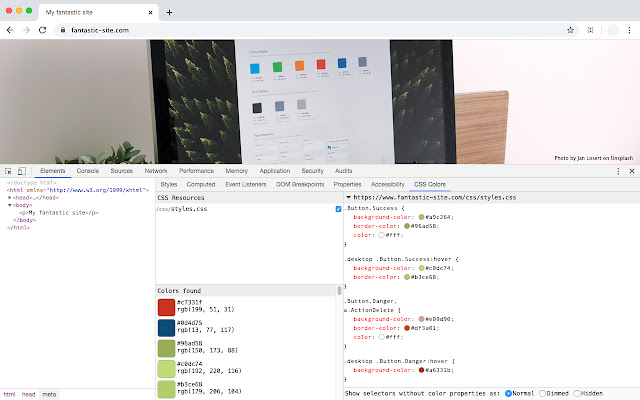Click the Colors found list scrollbar

[x=339, y=290]
